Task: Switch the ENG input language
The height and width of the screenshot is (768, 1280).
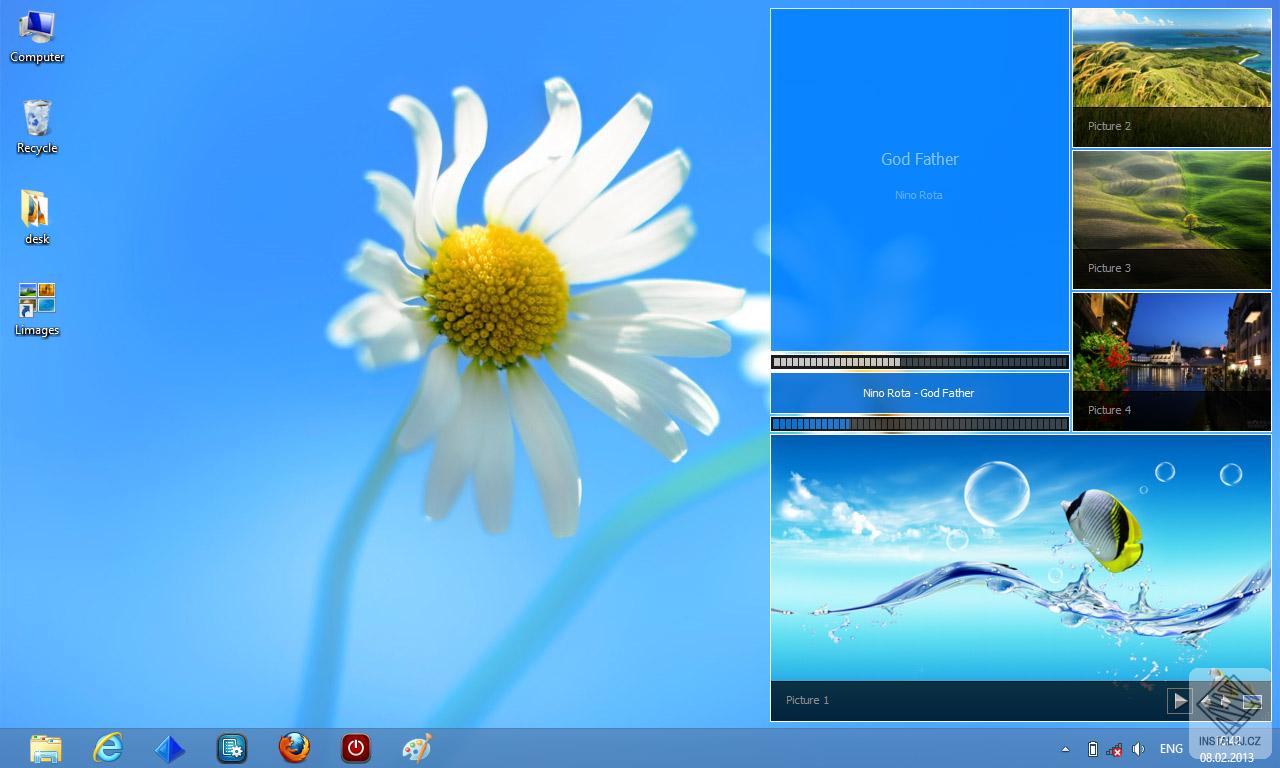Action: [x=1171, y=749]
